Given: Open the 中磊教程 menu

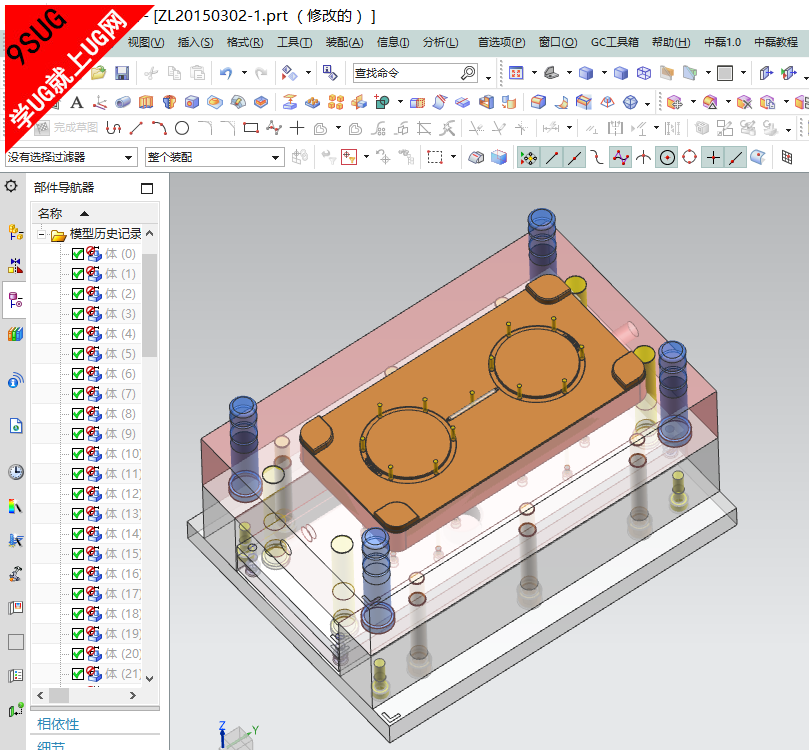Looking at the screenshot, I should [x=776, y=42].
